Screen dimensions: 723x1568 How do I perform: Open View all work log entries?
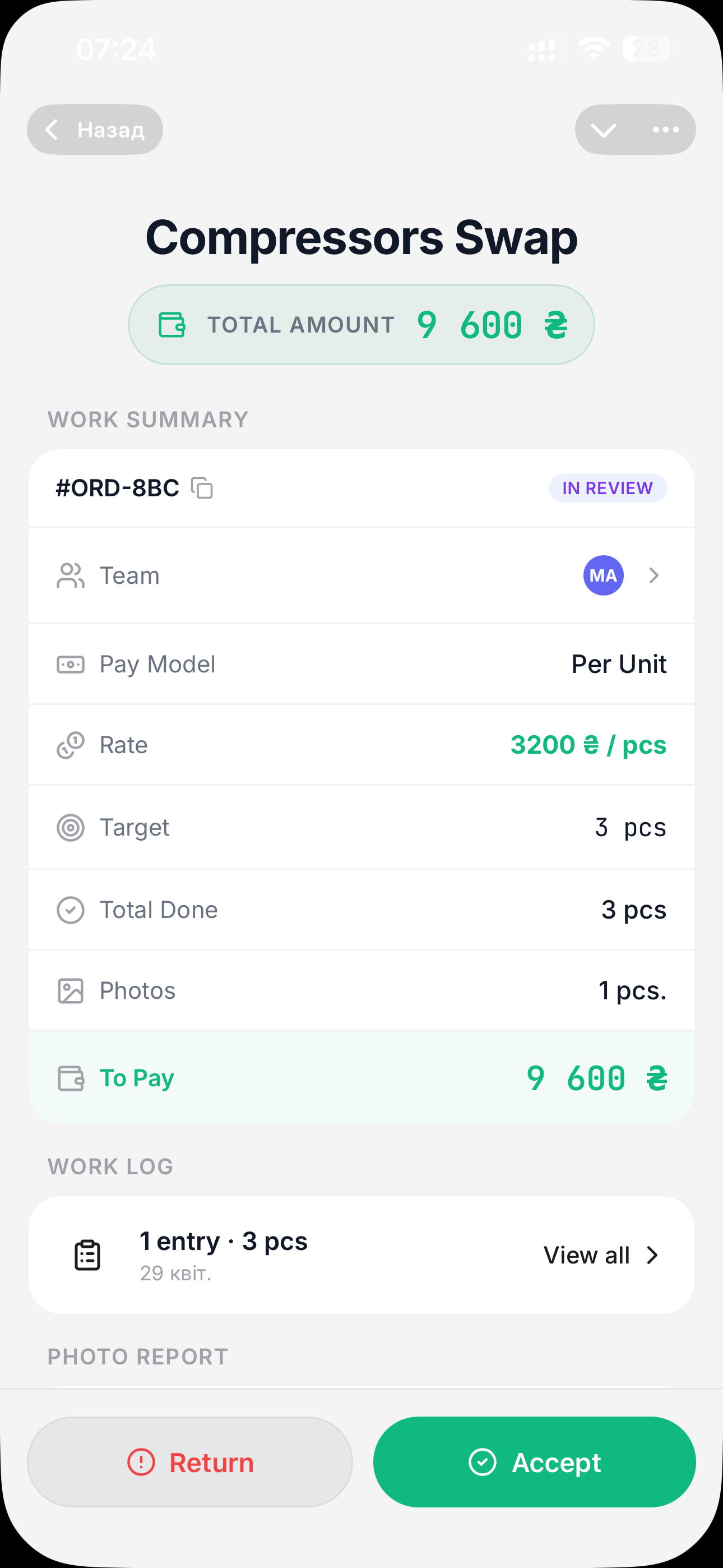600,1255
